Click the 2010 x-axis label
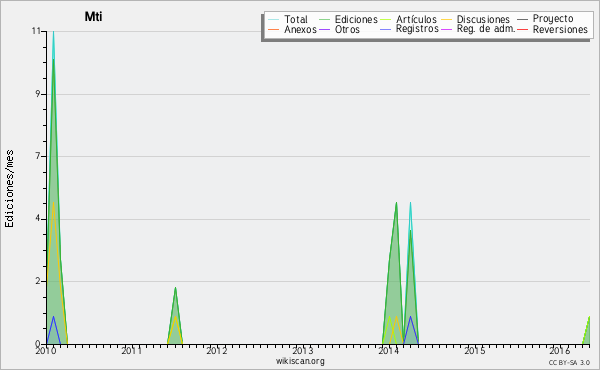The width and height of the screenshot is (600, 370). point(46,350)
